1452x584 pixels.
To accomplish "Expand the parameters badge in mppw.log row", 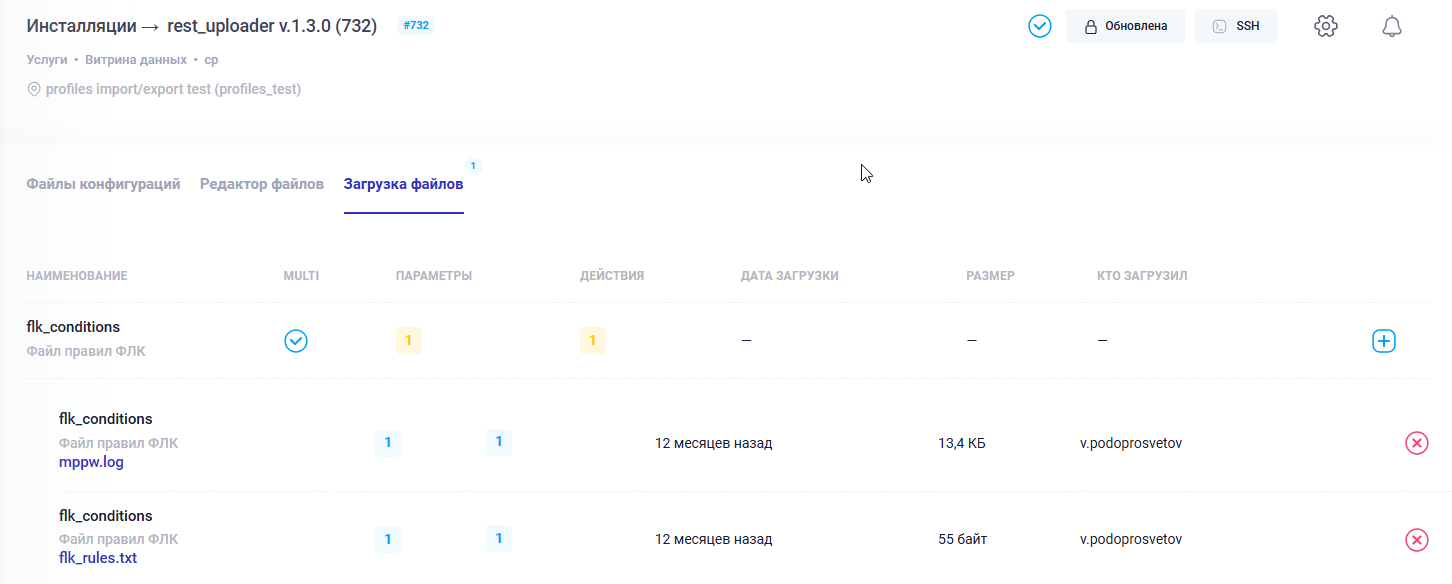I will pyautogui.click(x=387, y=443).
